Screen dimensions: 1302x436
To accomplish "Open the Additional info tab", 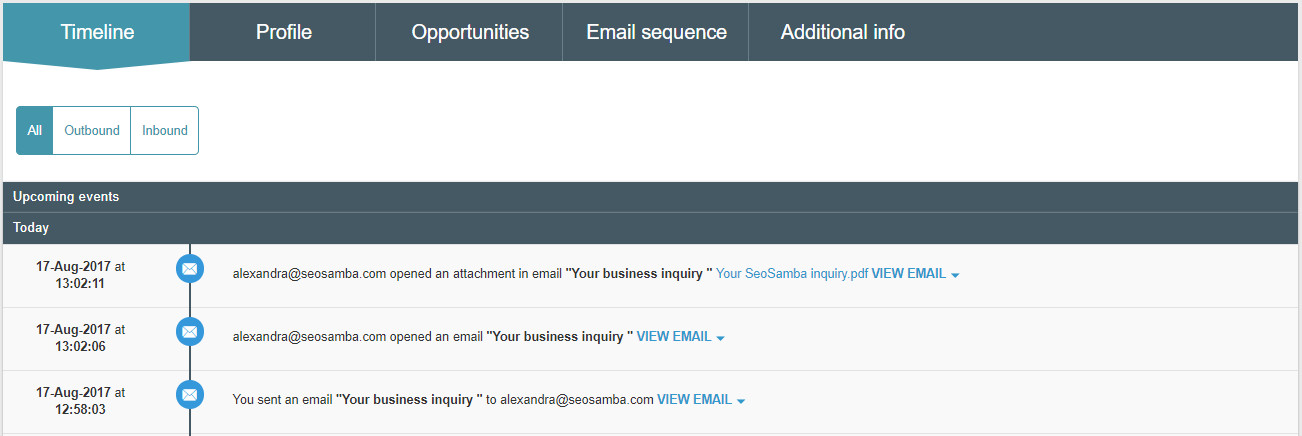I will pos(842,32).
